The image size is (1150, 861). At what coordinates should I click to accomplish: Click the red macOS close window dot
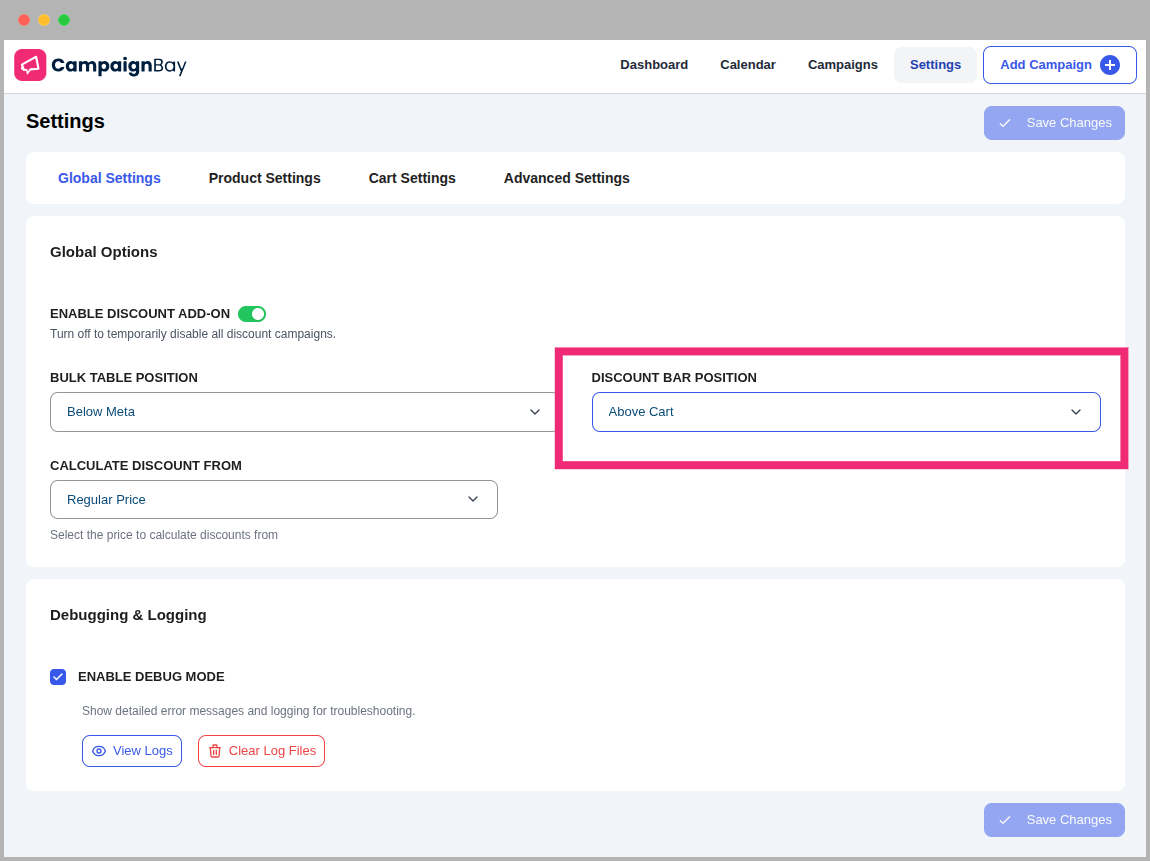point(24,20)
